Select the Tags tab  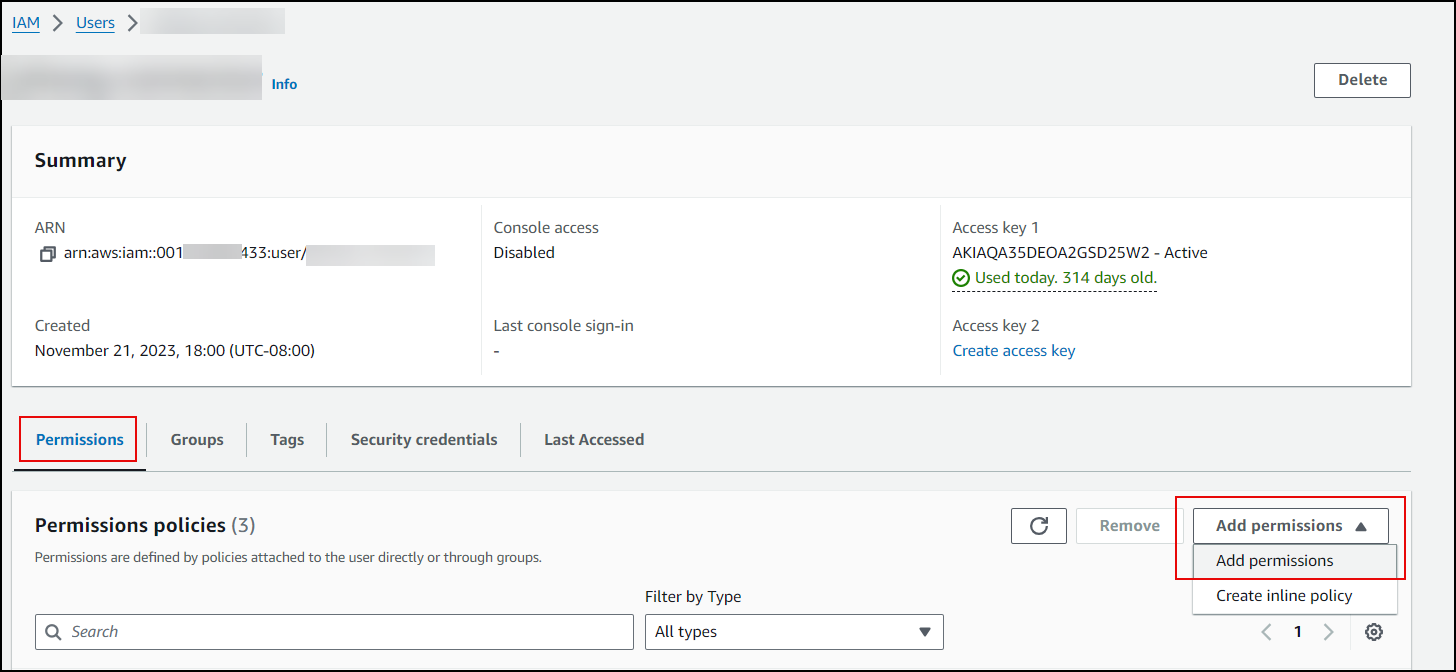point(287,440)
